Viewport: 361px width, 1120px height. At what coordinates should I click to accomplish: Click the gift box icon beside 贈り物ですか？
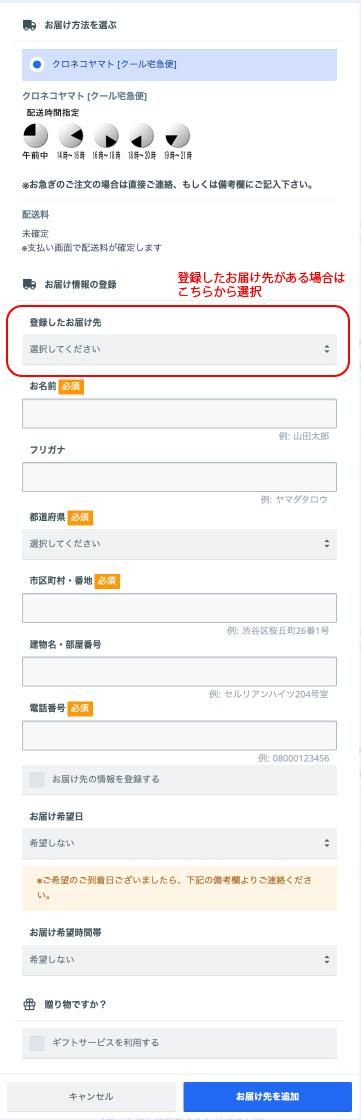[x=29, y=1004]
